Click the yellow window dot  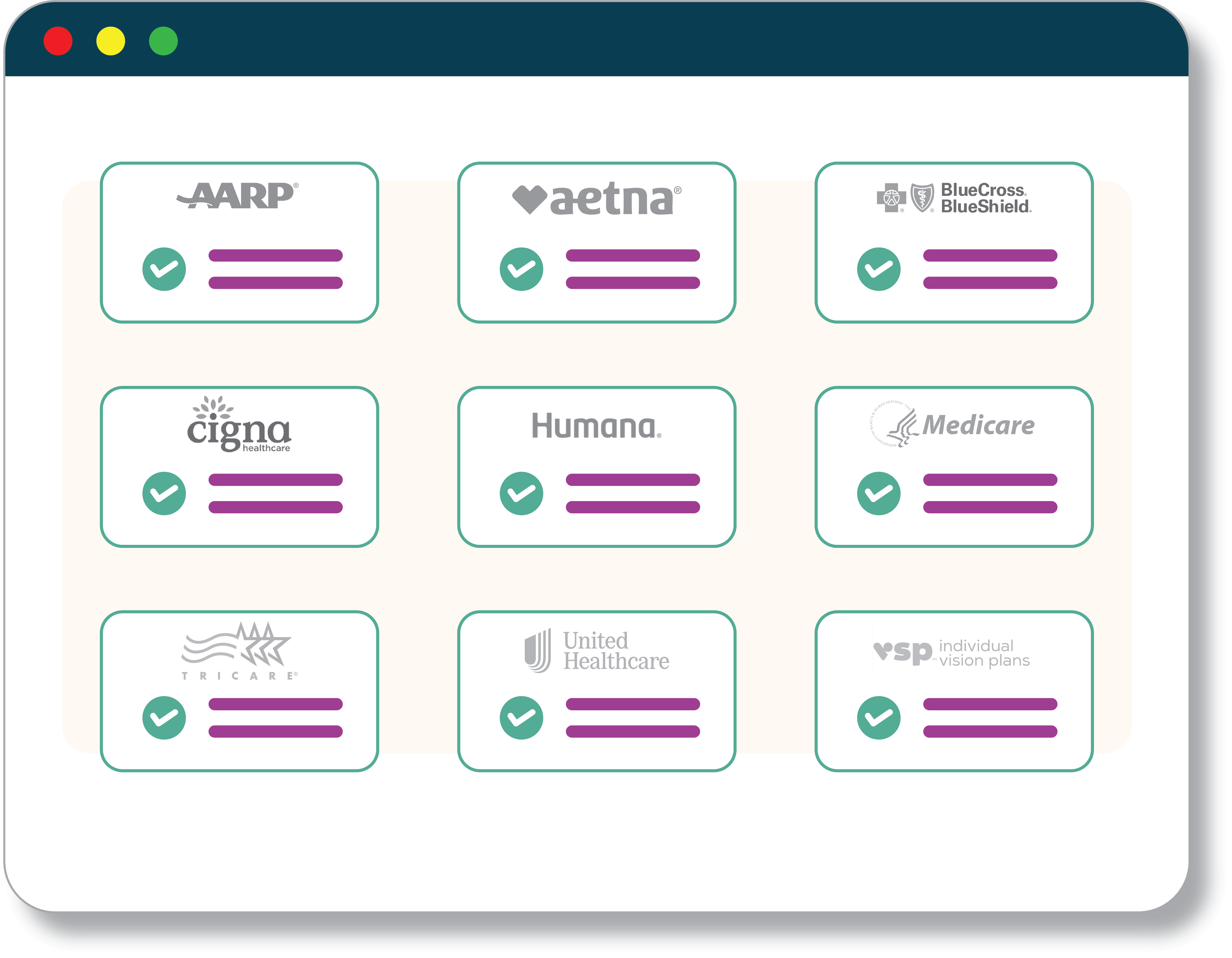coord(111,41)
